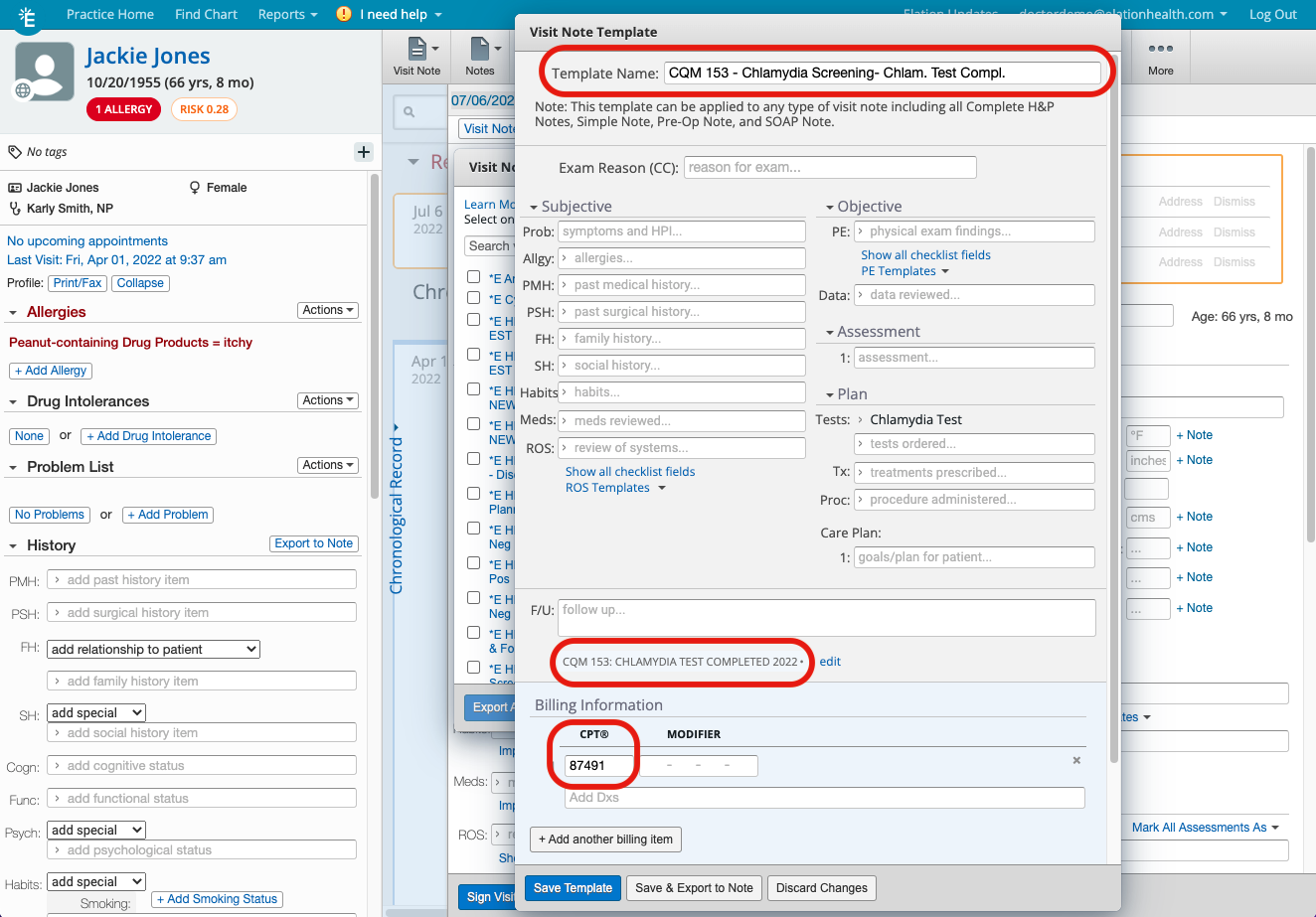
Task: Collapse the Plan section
Action: click(x=829, y=394)
